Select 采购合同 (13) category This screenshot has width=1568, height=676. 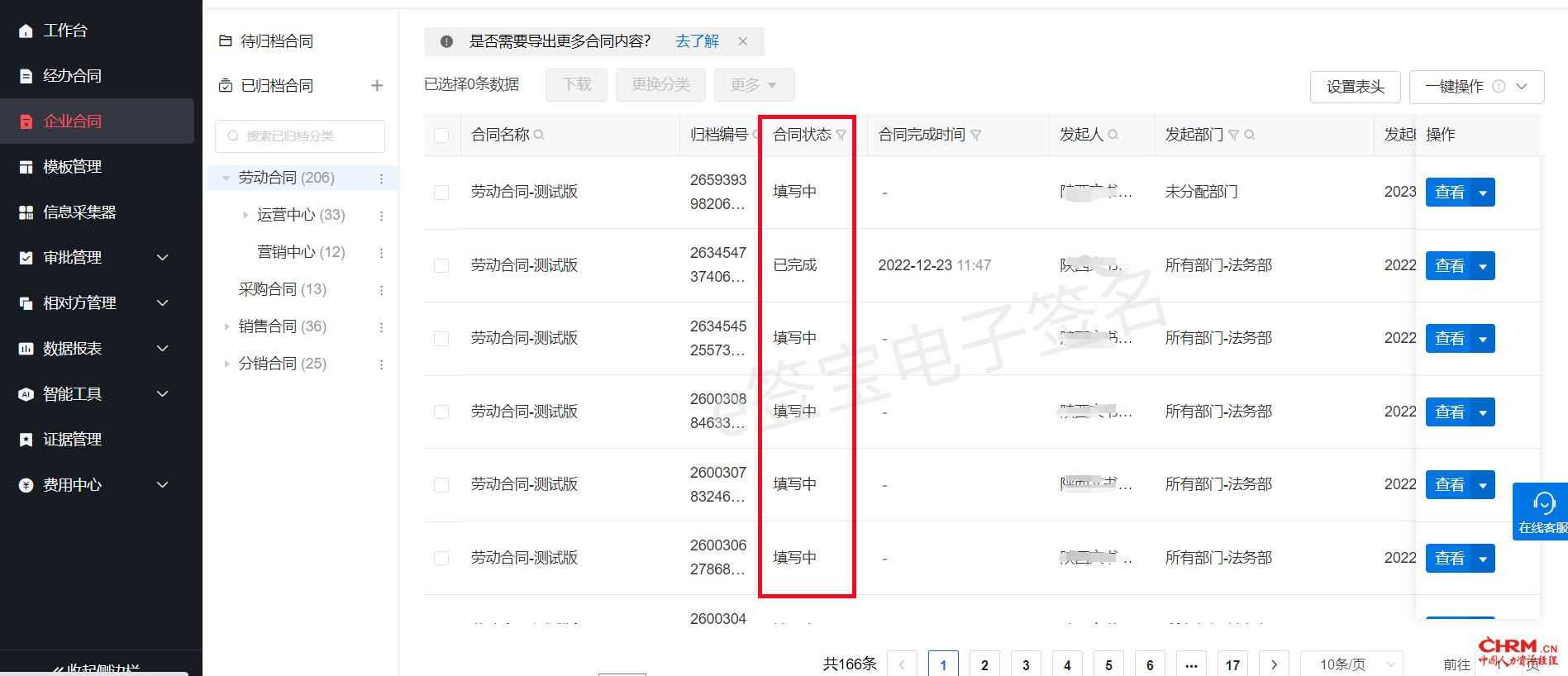tap(283, 289)
